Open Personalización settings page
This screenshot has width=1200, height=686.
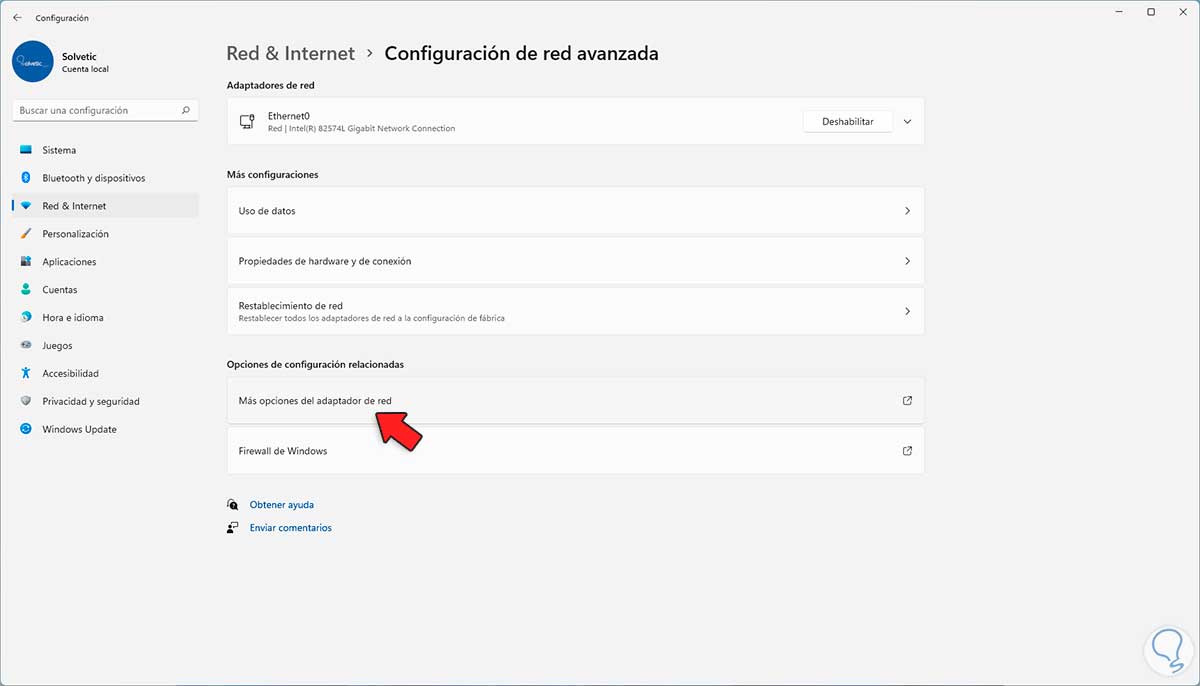tap(106, 234)
